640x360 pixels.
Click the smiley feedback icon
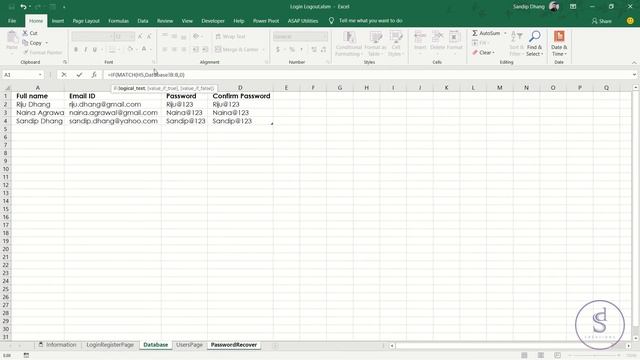click(630, 20)
